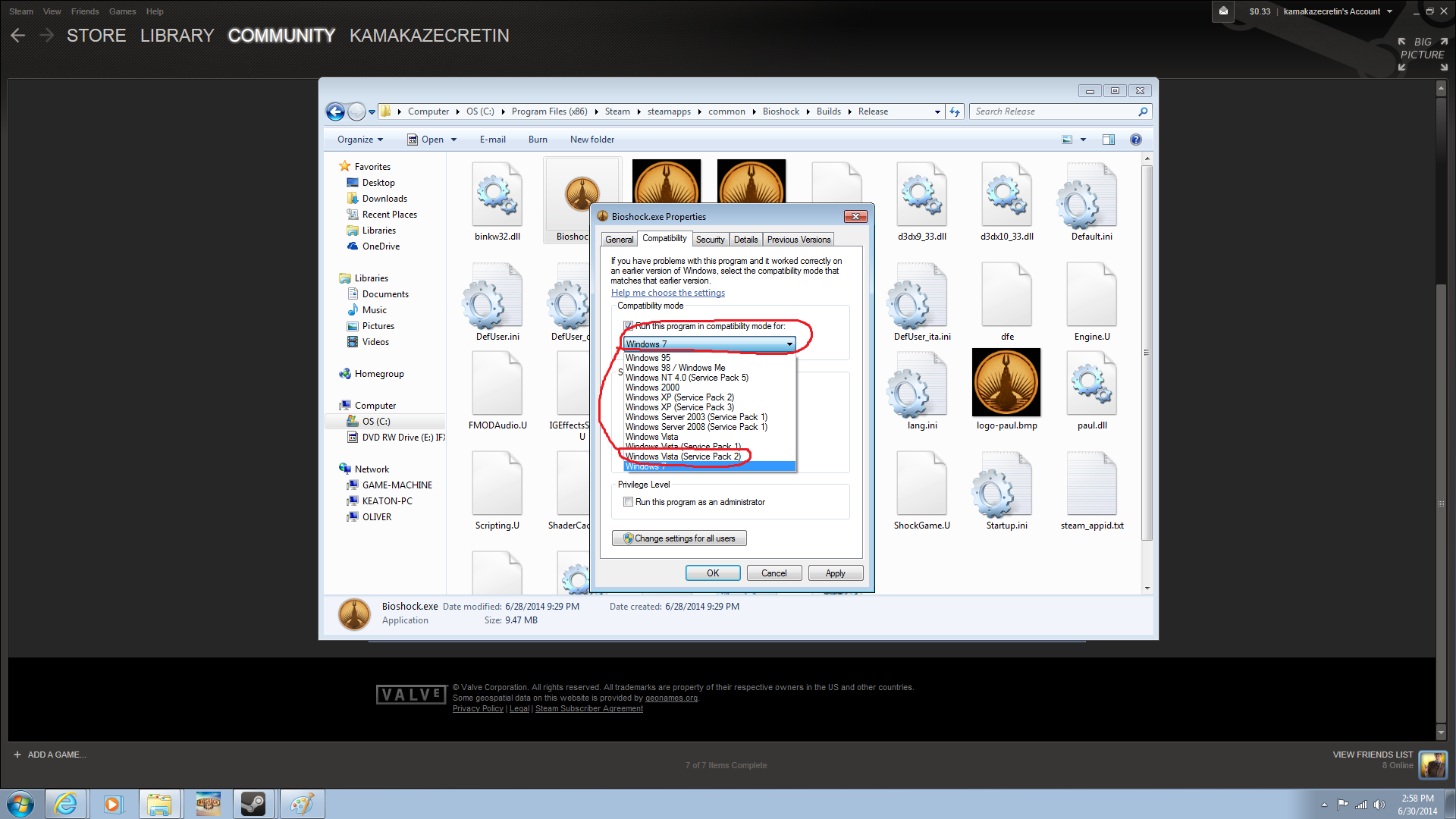
Task: Open the Steam inbox notification icon
Action: 1223,11
